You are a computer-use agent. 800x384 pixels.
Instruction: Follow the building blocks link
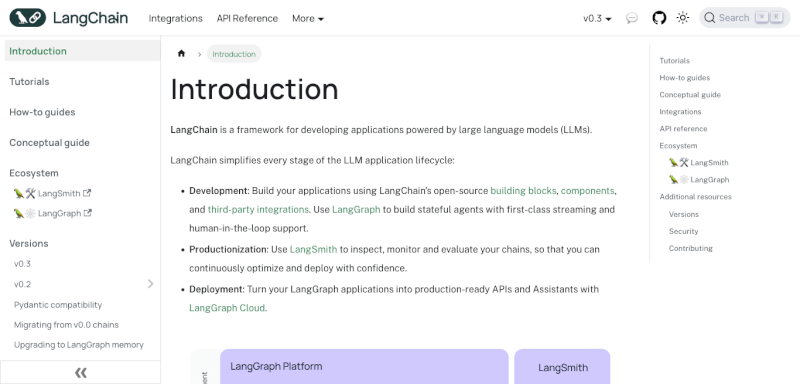523,191
